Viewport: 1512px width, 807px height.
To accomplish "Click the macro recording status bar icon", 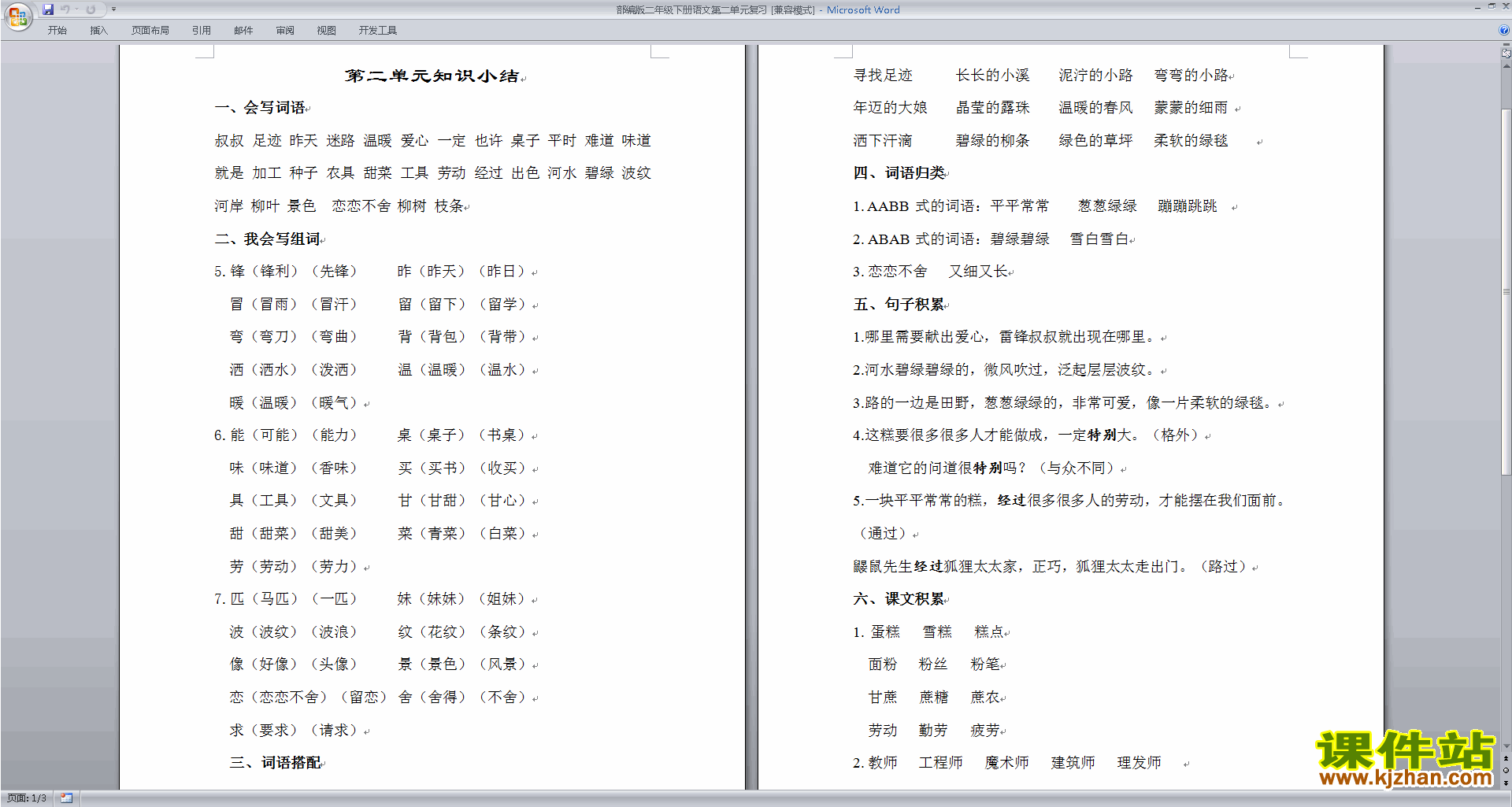I will (67, 798).
